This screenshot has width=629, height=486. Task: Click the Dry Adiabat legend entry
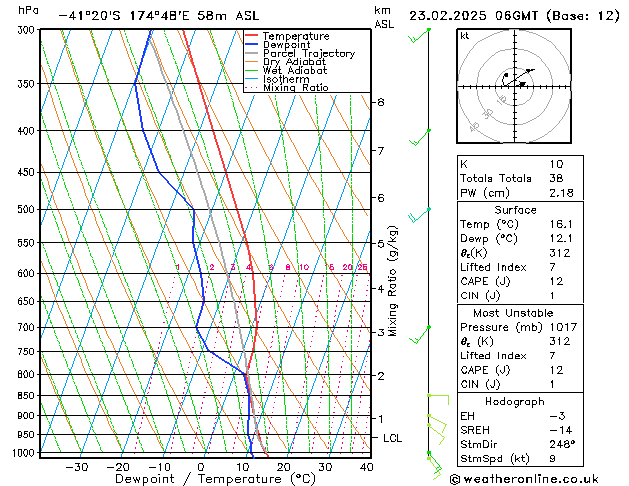coord(294,62)
